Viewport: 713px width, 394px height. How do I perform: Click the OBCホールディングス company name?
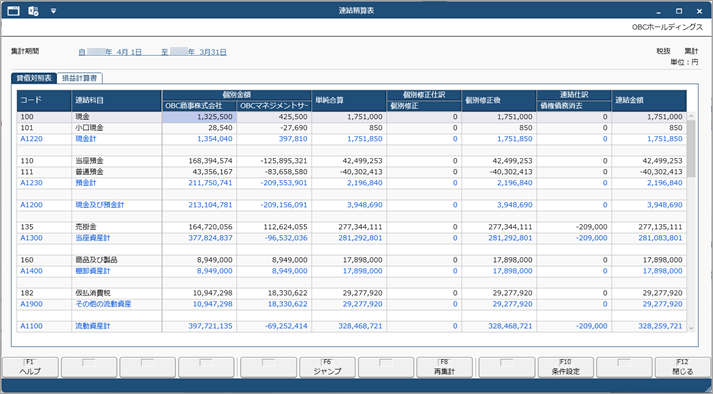[x=667, y=27]
